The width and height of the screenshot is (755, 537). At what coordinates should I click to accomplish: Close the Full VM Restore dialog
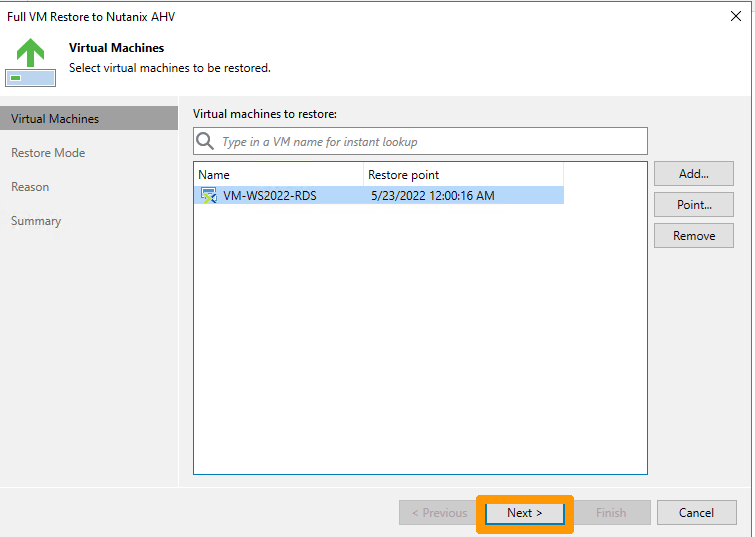[735, 16]
